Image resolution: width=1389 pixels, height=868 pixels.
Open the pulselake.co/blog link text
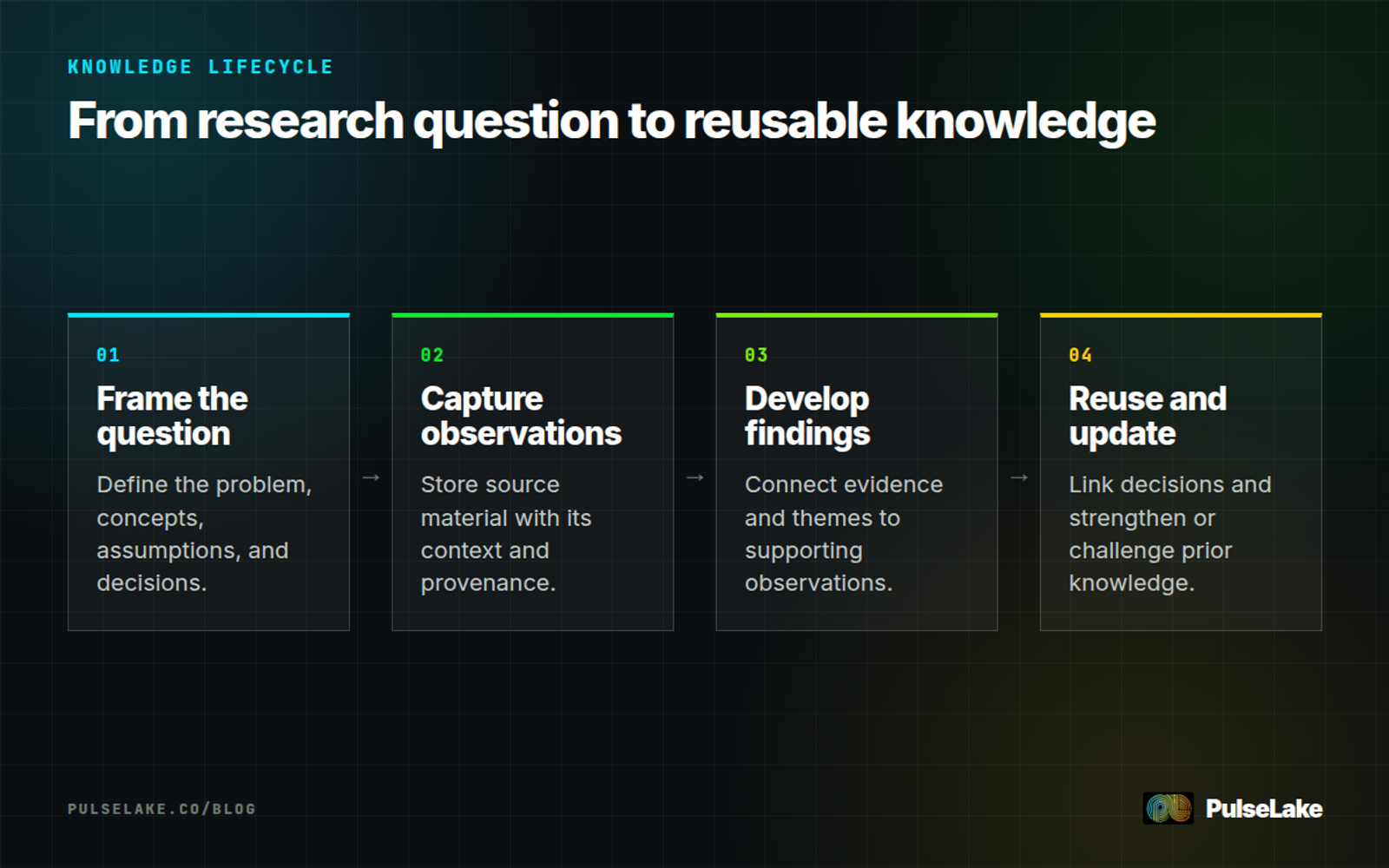161,809
